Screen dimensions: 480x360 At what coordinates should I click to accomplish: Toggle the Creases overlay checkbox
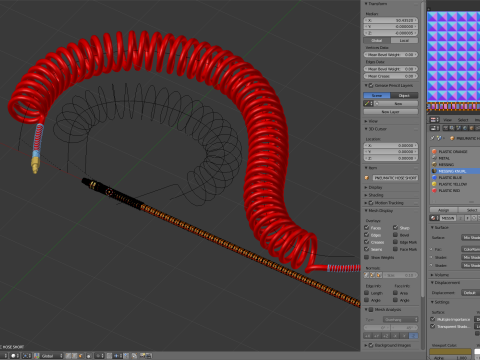pyautogui.click(x=367, y=242)
